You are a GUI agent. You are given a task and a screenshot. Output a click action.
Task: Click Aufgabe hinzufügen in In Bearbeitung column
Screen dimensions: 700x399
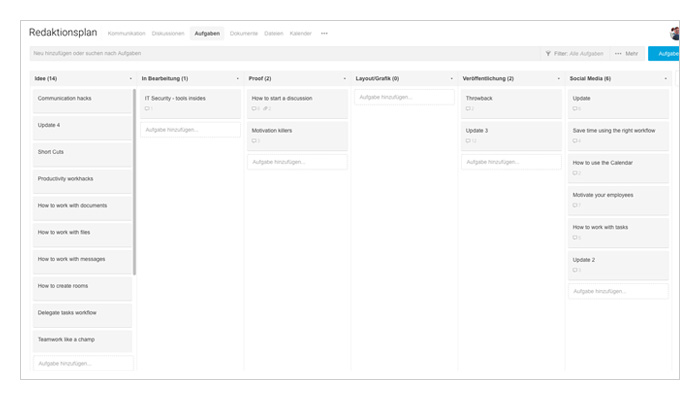tap(190, 130)
